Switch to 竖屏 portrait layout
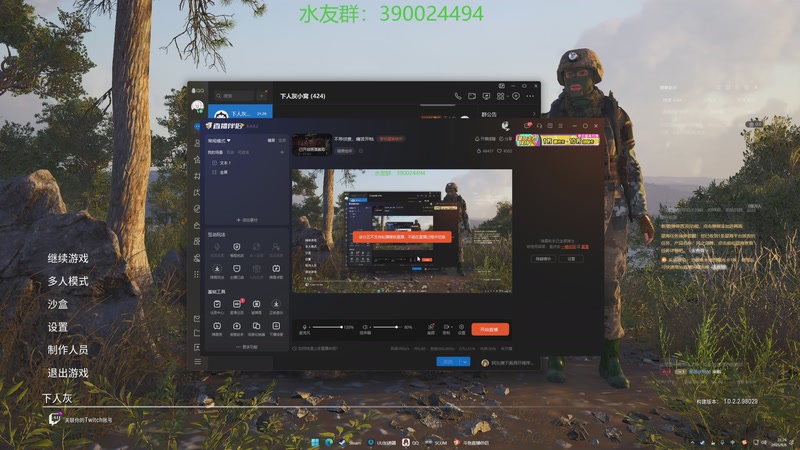 (x=282, y=140)
